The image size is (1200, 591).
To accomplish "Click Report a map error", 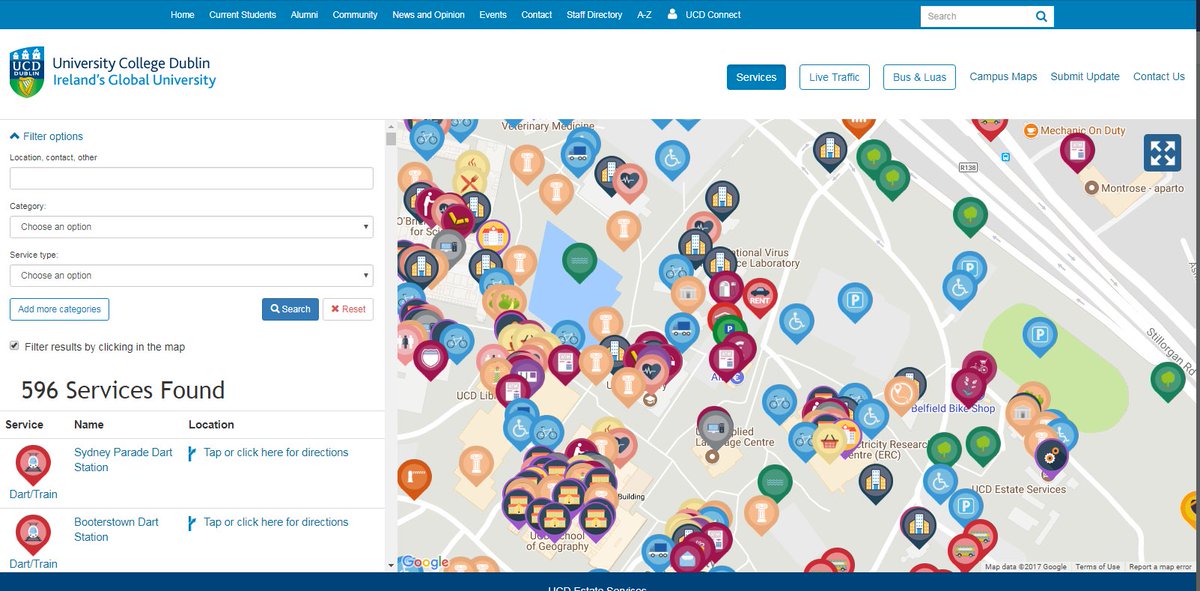I will [1160, 567].
